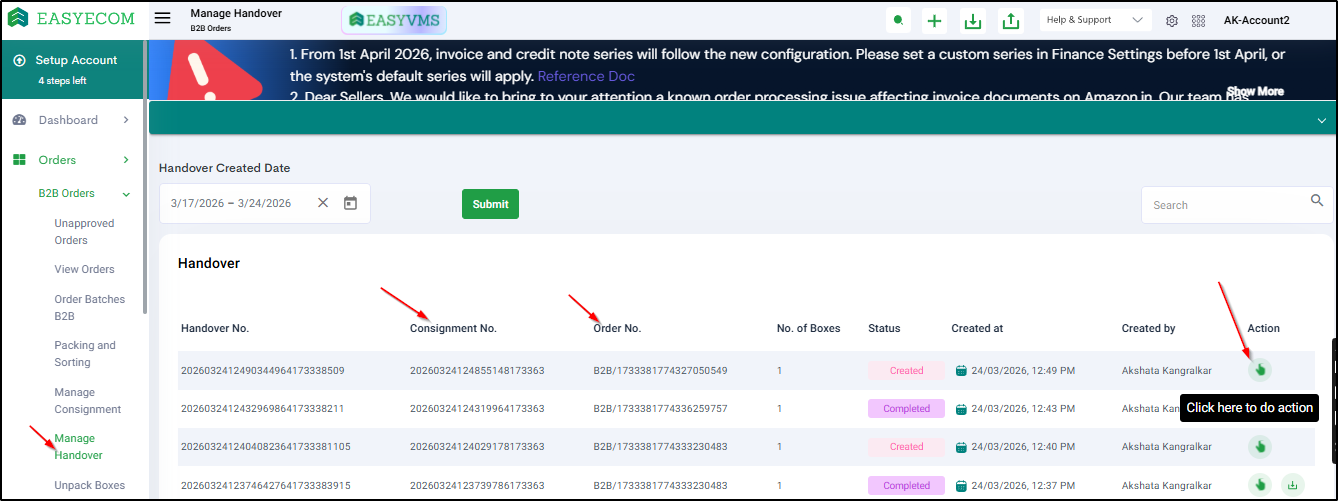Click Show More on the announcement banner

click(x=1255, y=91)
